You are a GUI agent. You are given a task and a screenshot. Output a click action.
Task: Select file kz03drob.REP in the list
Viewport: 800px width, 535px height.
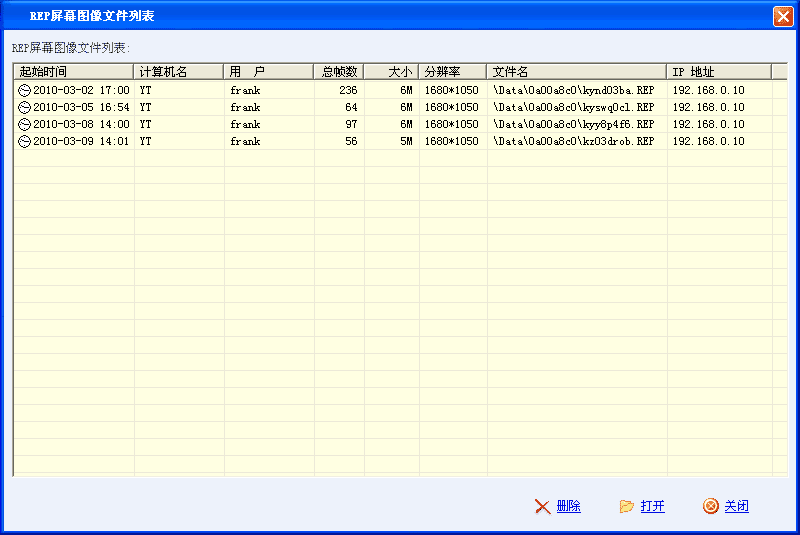pyautogui.click(x=573, y=141)
